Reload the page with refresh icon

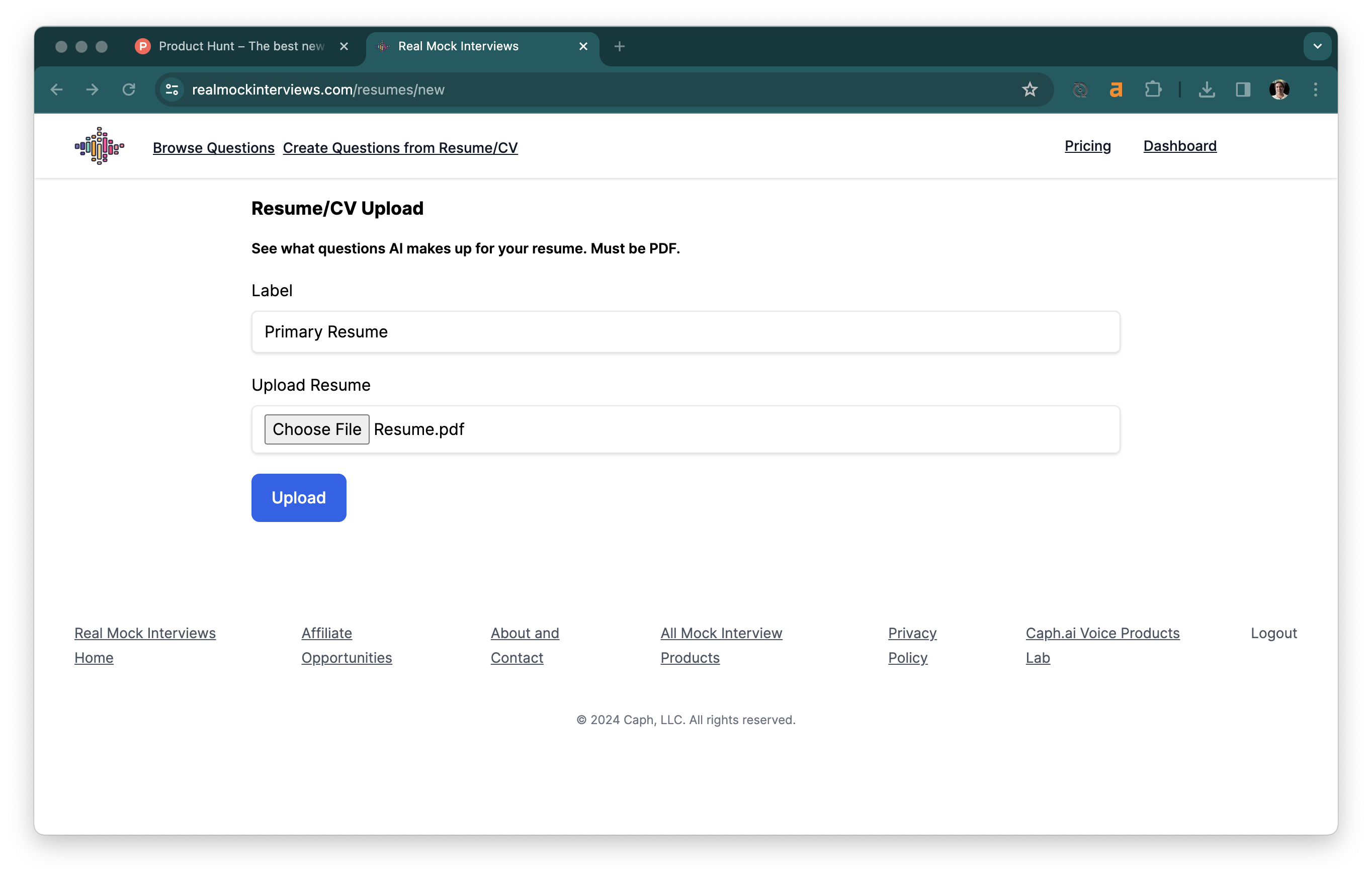[129, 90]
